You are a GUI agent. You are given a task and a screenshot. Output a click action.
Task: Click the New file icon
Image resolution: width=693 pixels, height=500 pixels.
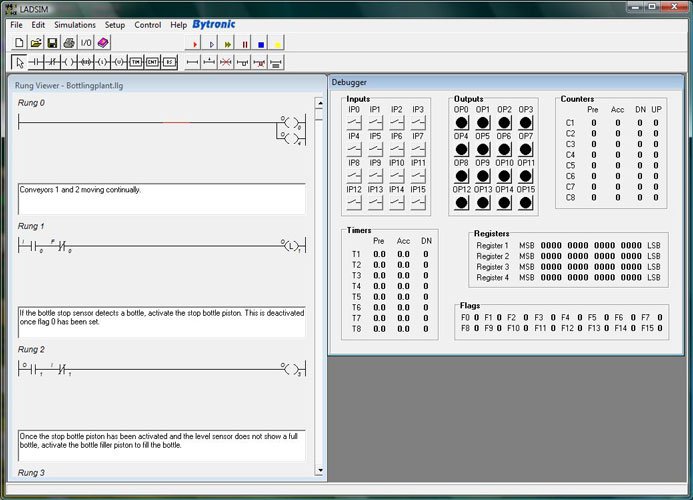click(20, 43)
